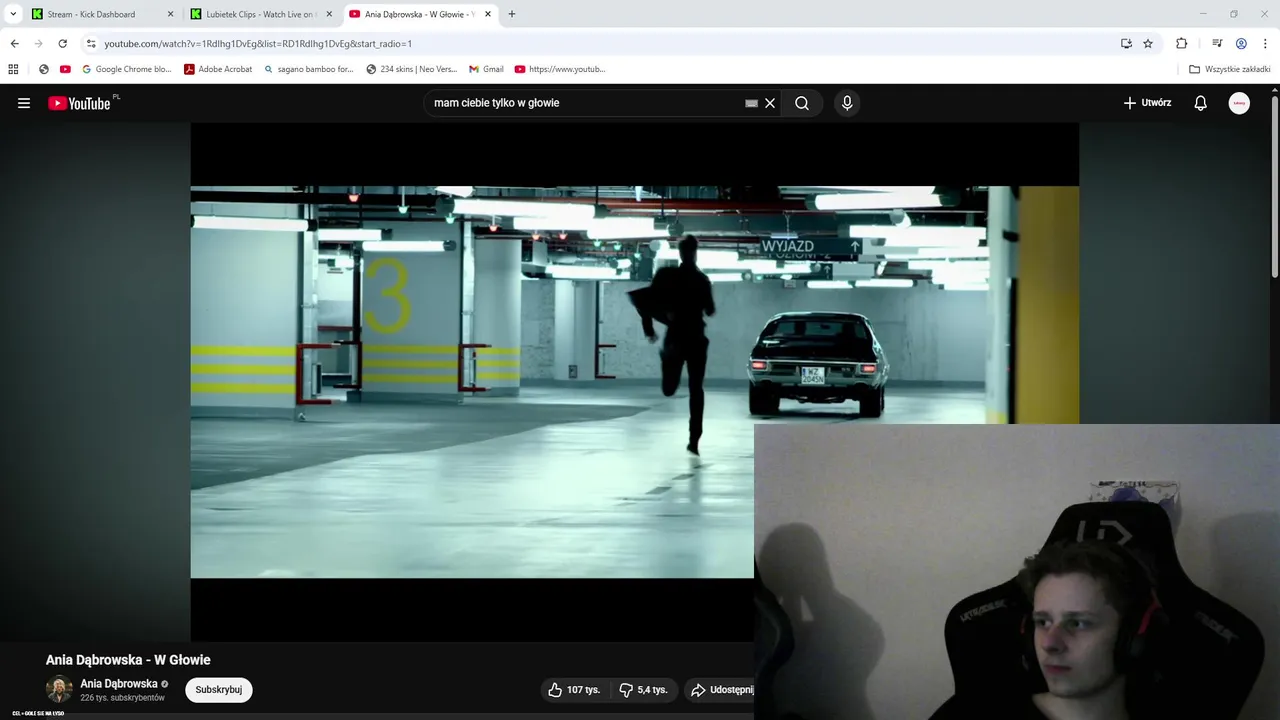Click the address bar URL
The height and width of the screenshot is (720, 1280).
(x=258, y=44)
